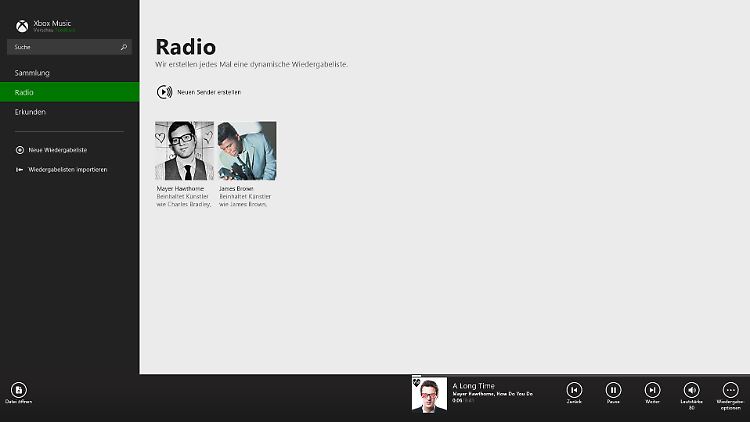The image size is (750, 422).
Task: Click the Xbox Music logo icon
Action: [x=22, y=26]
